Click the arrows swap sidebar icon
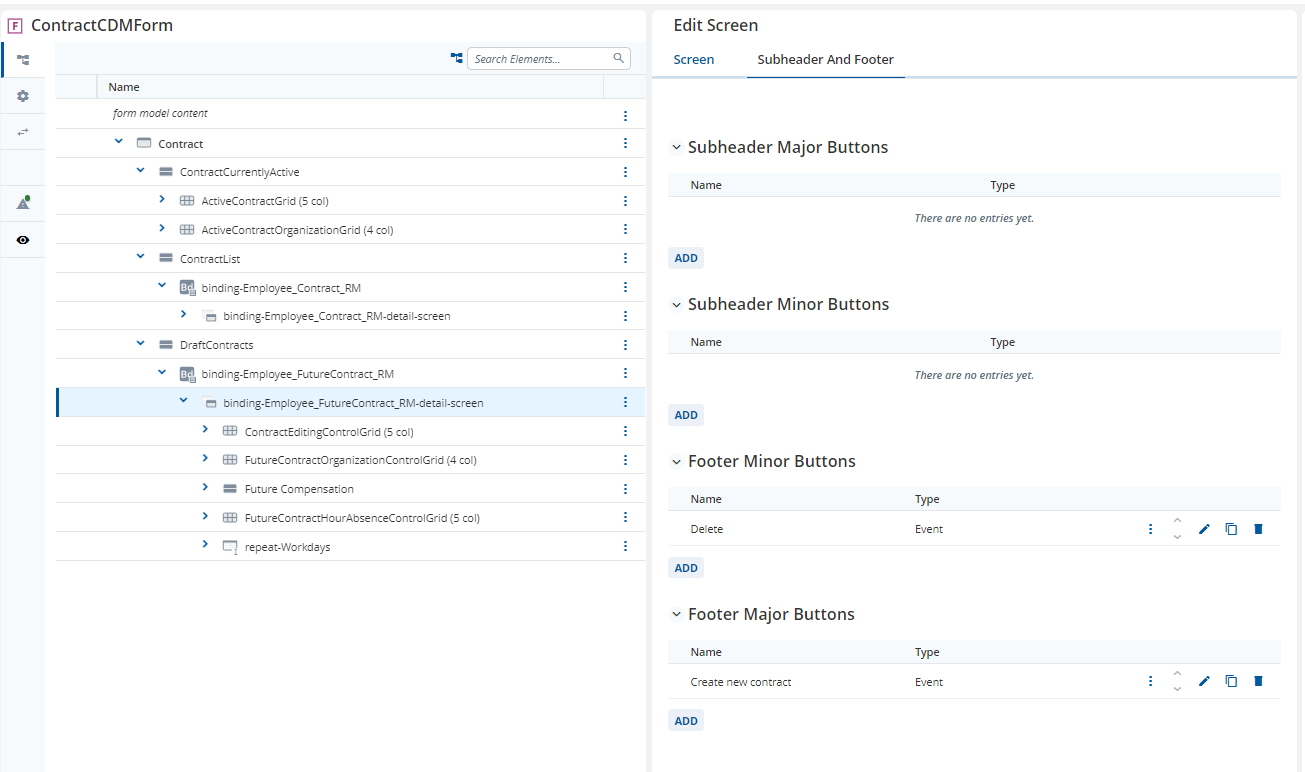 click(x=23, y=132)
